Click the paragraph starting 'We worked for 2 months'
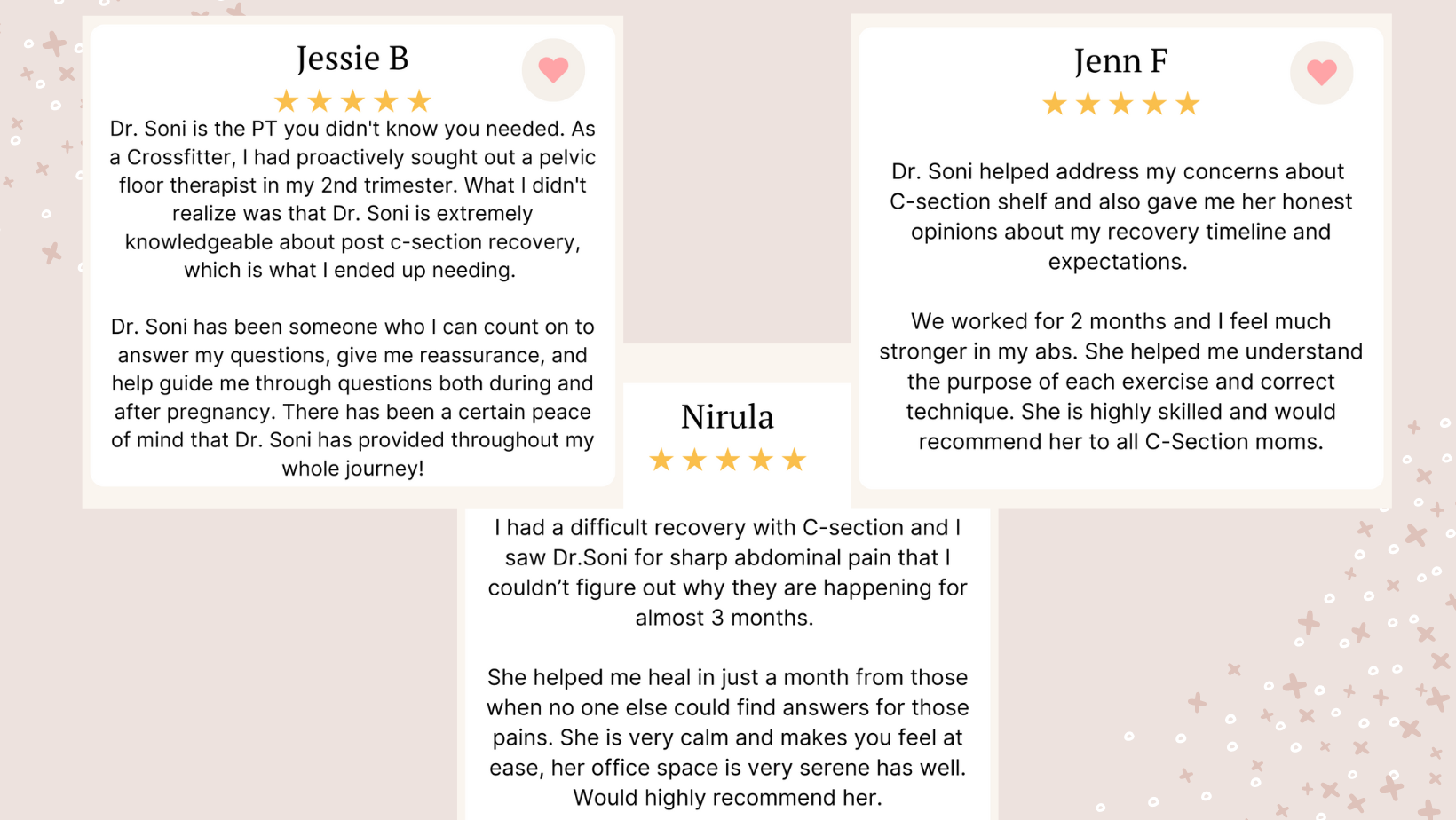This screenshot has height=820, width=1456. click(x=1120, y=382)
